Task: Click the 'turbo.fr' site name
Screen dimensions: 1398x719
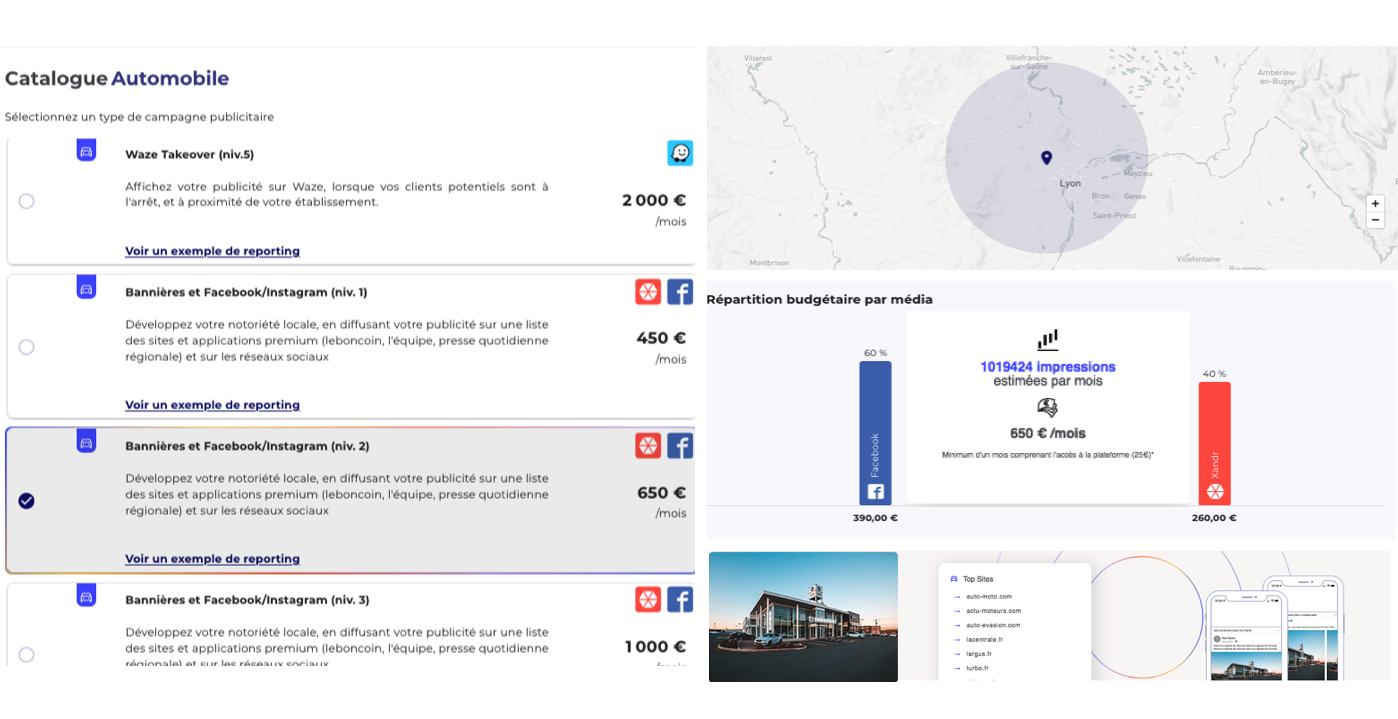Action: [977, 668]
